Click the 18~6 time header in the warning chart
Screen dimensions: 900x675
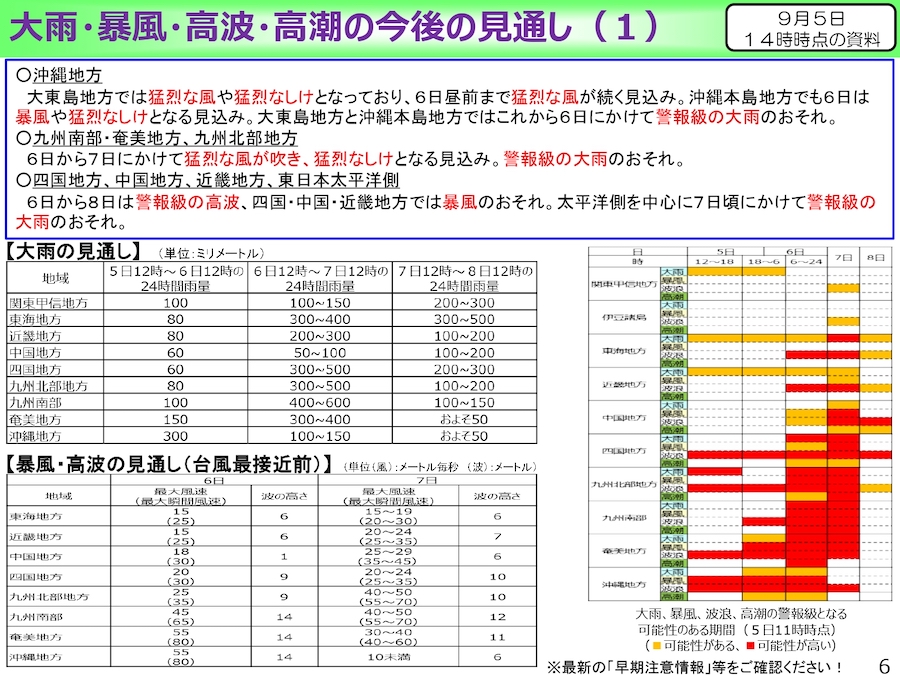764,261
